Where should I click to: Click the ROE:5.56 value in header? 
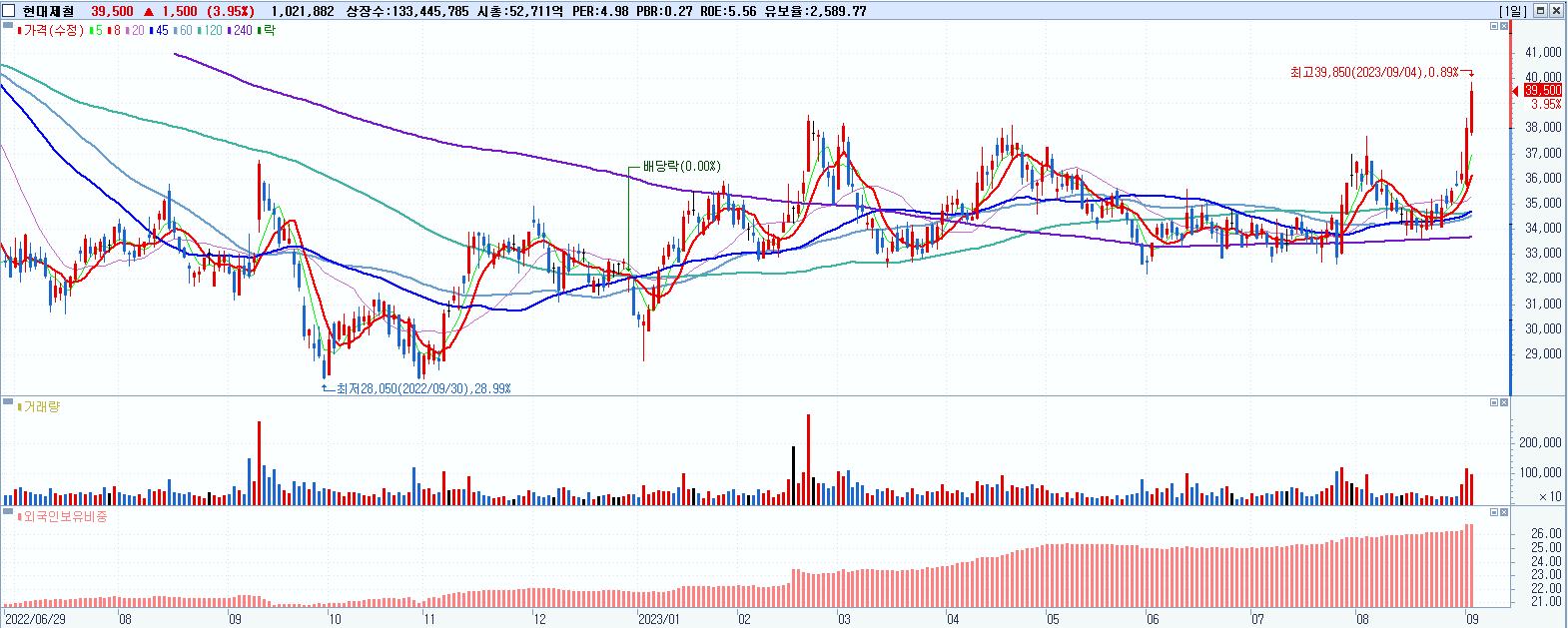click(728, 11)
